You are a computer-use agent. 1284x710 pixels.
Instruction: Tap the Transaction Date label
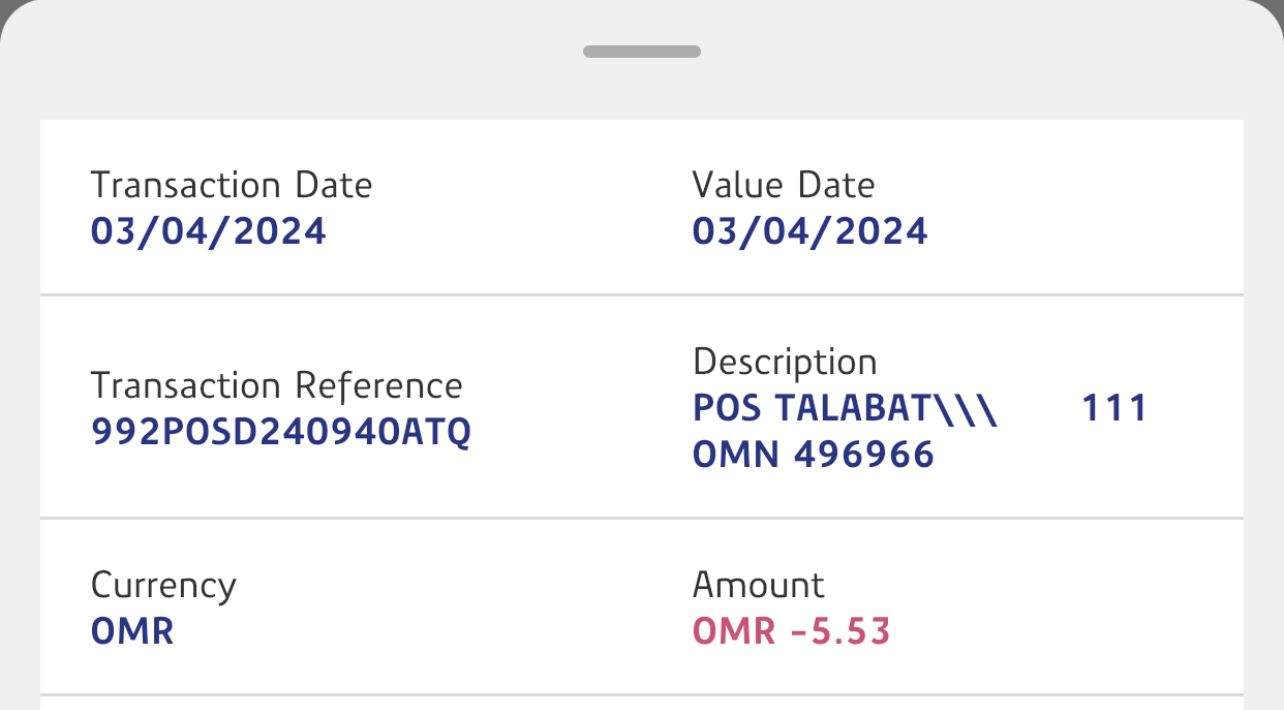[x=231, y=185]
